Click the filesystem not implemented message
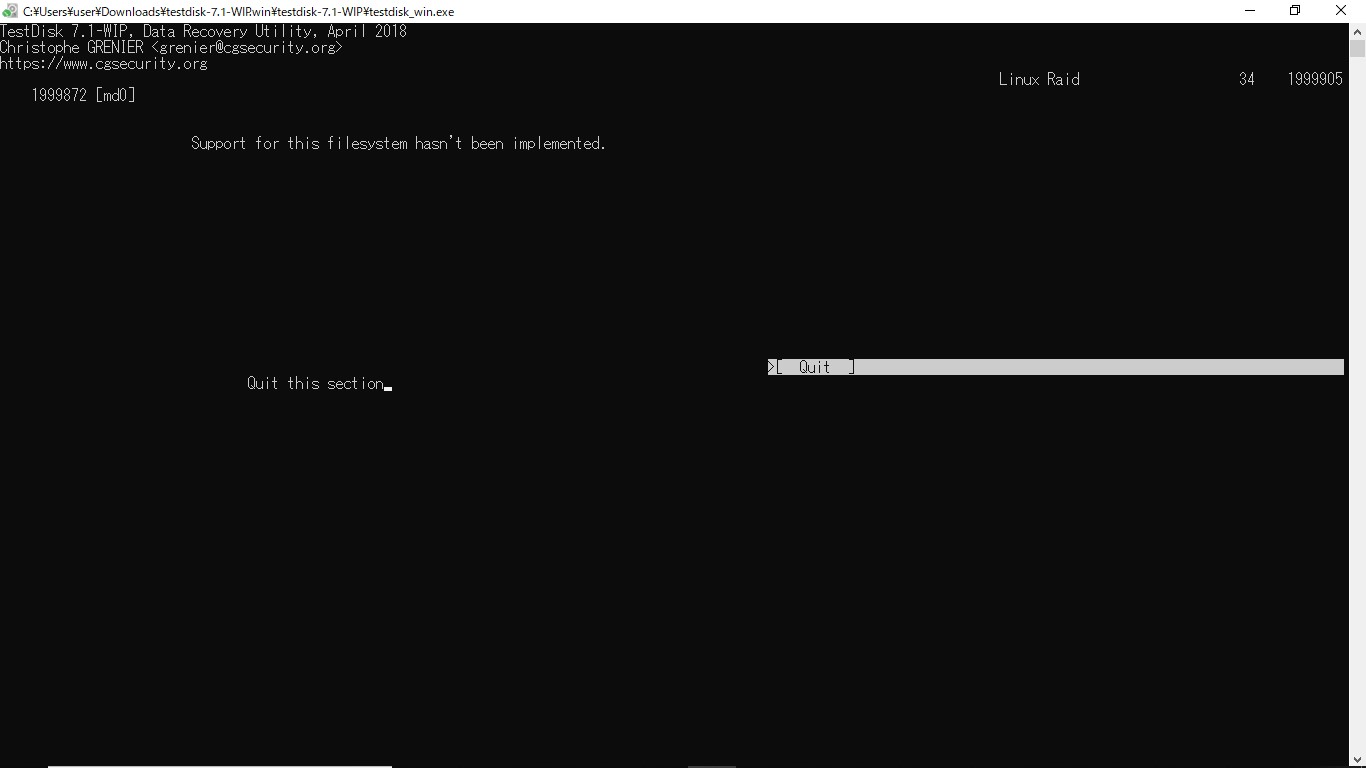The image size is (1366, 768). pos(398,143)
